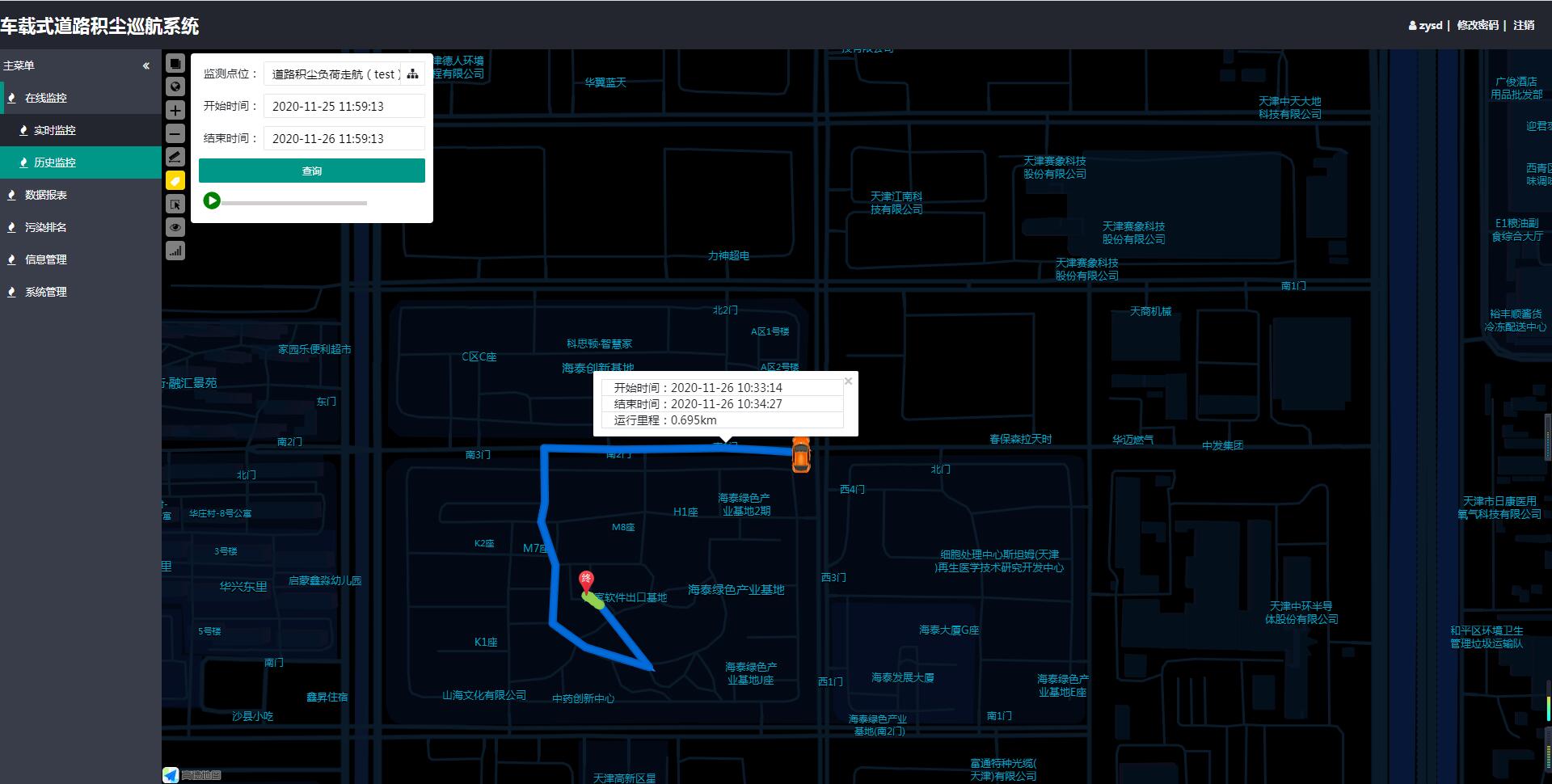Select 污染排名 in the sidebar

click(46, 227)
